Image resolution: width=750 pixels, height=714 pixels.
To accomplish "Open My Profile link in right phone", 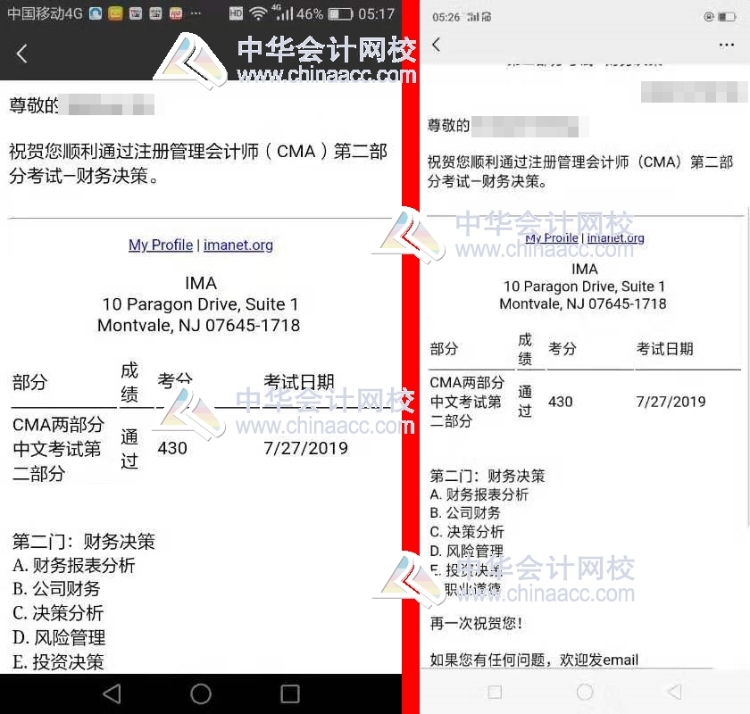I will 551,238.
